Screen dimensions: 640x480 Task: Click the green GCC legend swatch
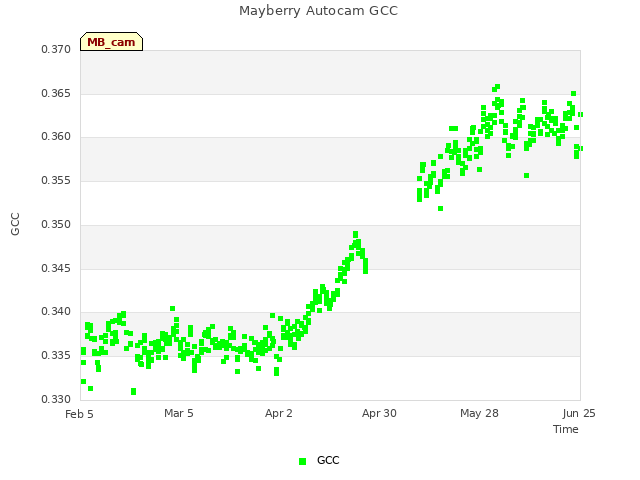[x=302, y=461]
